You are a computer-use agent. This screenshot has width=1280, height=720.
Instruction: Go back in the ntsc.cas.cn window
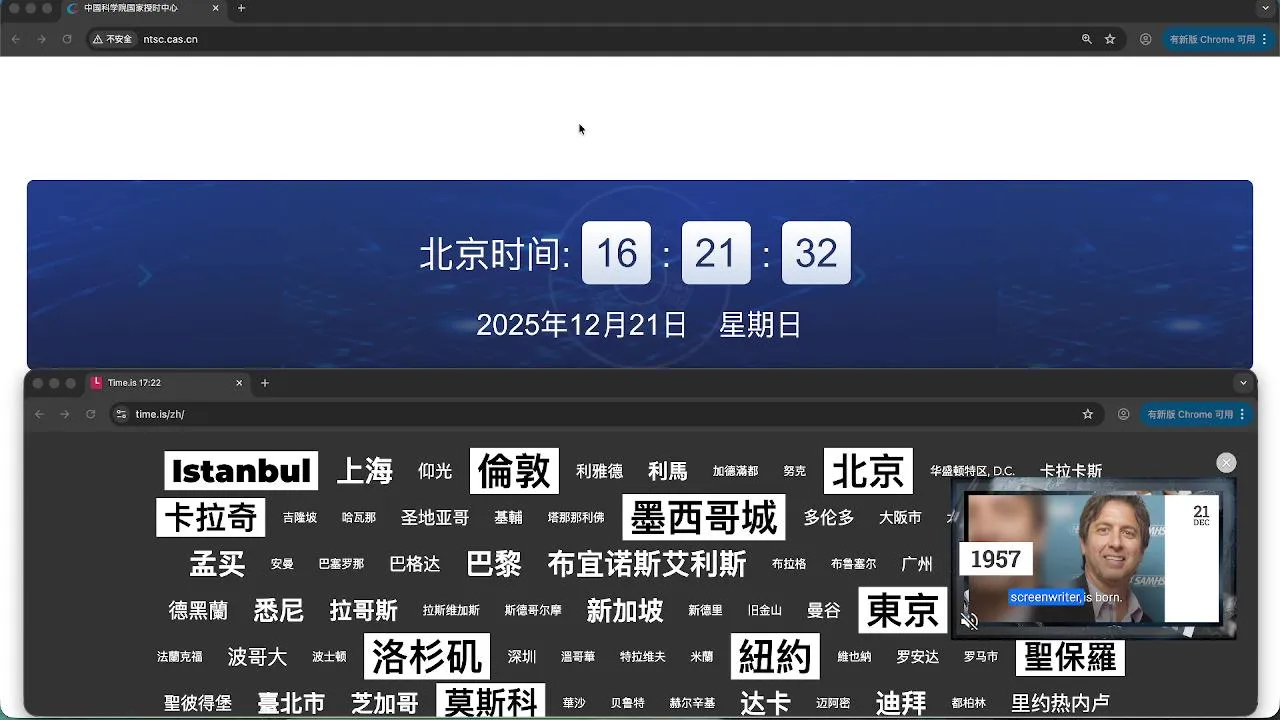click(x=16, y=39)
